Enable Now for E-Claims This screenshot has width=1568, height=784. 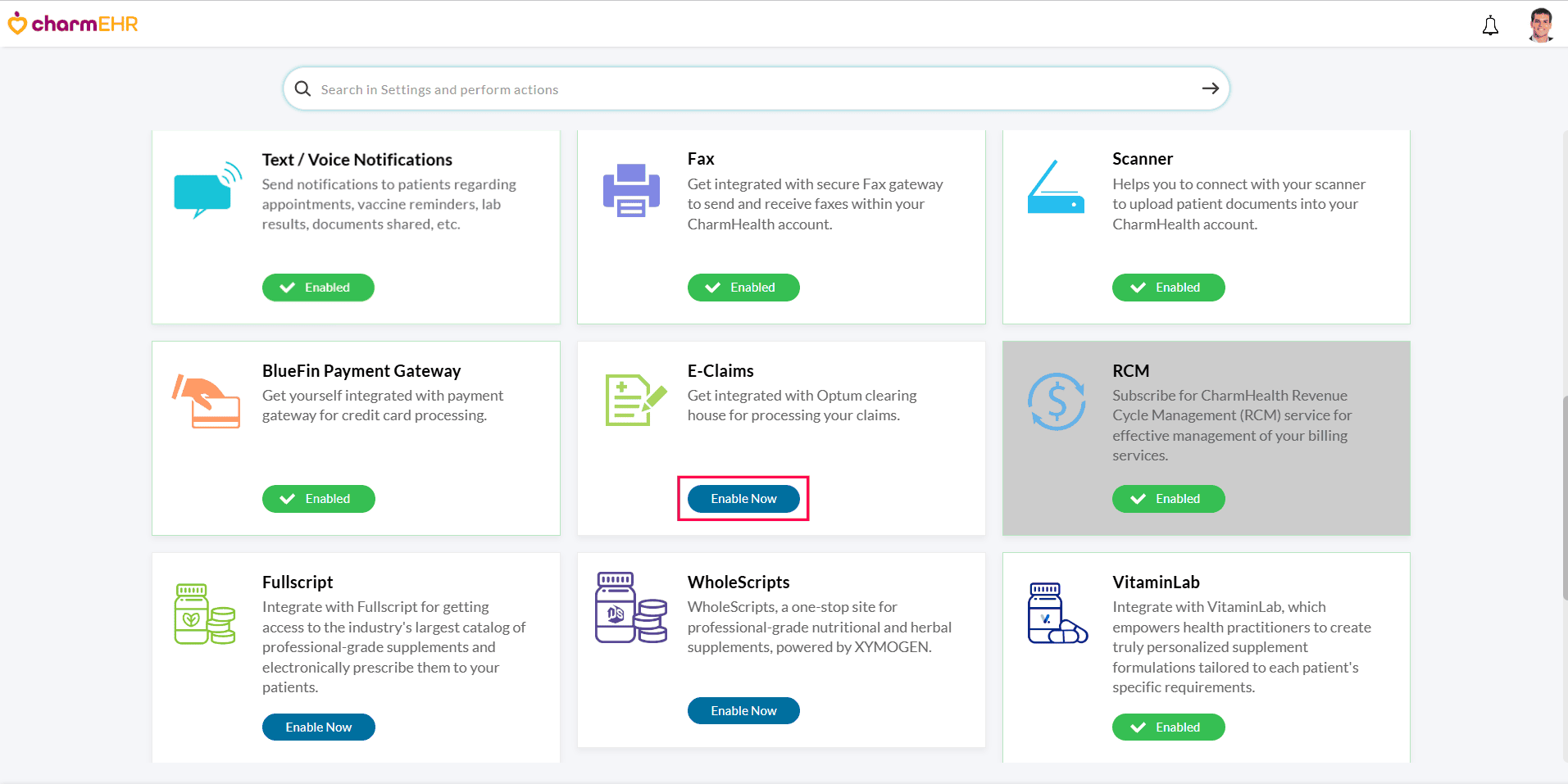pos(743,498)
